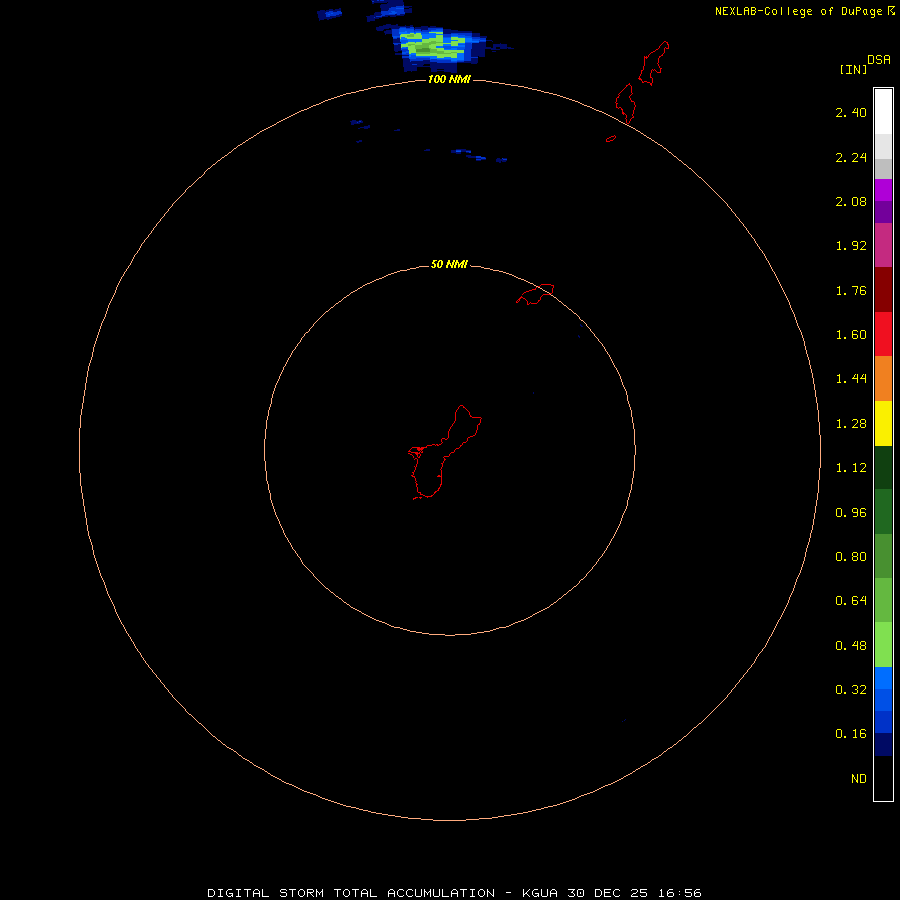This screenshot has width=900, height=900.
Task: Click the northernmost long red island outline
Action: (654, 63)
